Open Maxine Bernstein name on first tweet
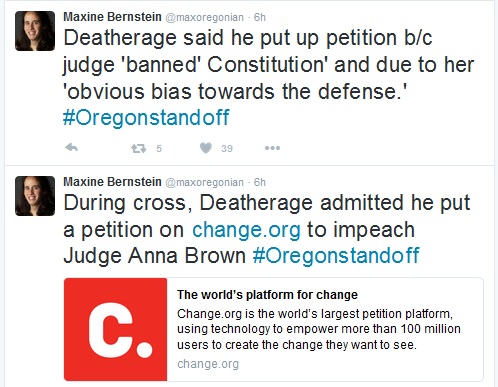Viewport: 498px width, 387px height. pos(112,17)
